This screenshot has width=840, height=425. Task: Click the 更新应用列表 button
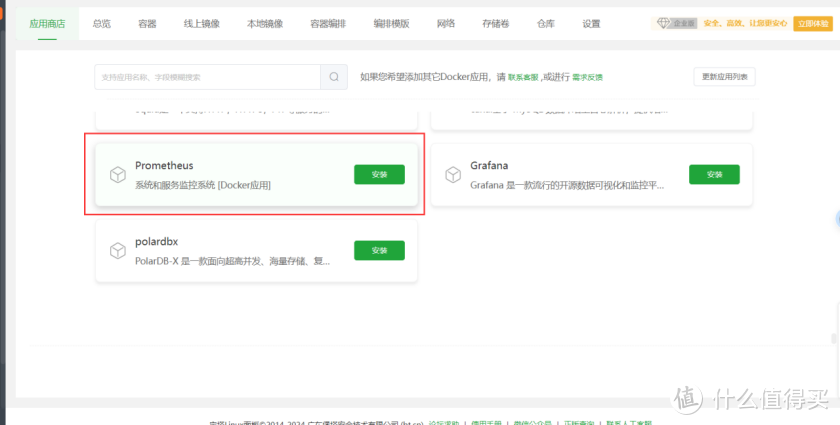(725, 77)
